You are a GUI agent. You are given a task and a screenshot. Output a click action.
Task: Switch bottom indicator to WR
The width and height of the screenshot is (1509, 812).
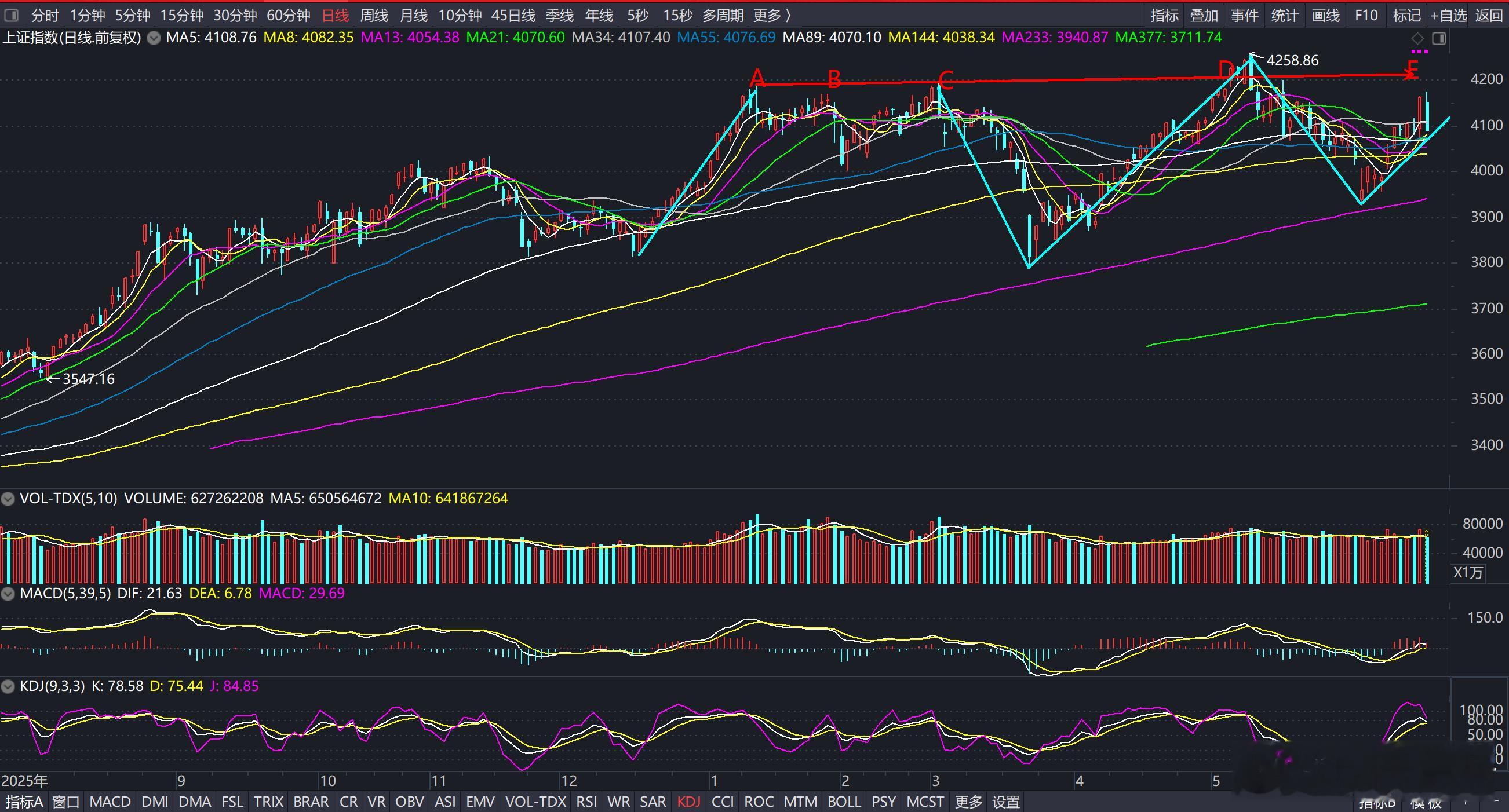(x=618, y=802)
